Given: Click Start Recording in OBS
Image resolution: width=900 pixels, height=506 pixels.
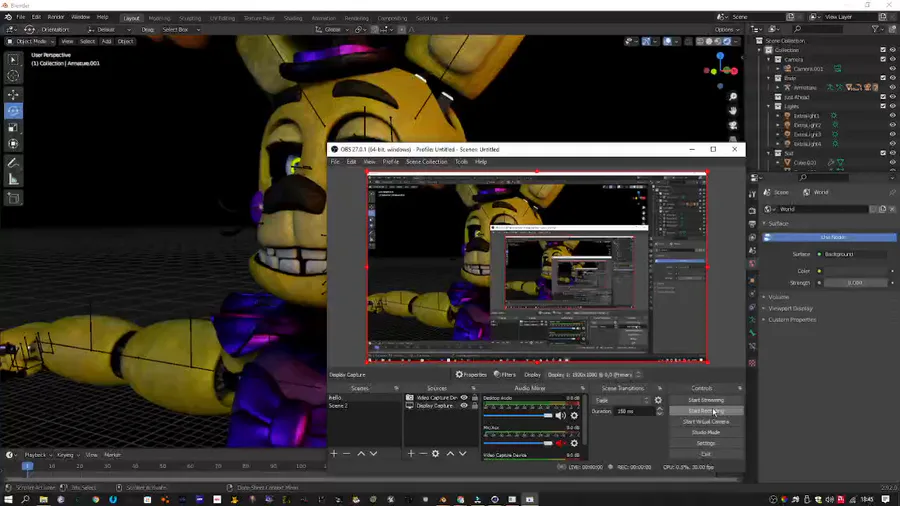Looking at the screenshot, I should (x=706, y=411).
